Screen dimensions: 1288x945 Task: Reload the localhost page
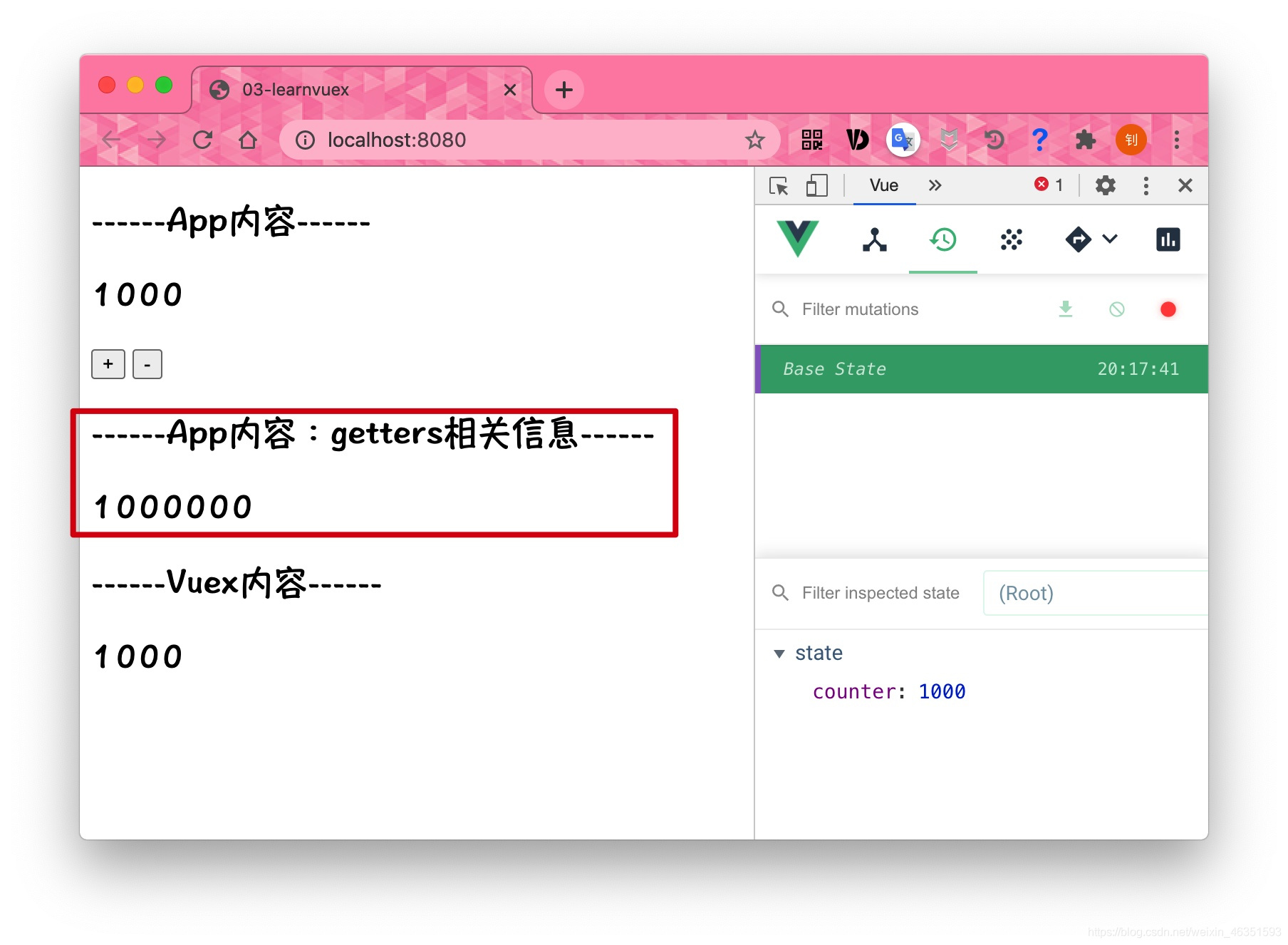pyautogui.click(x=203, y=140)
